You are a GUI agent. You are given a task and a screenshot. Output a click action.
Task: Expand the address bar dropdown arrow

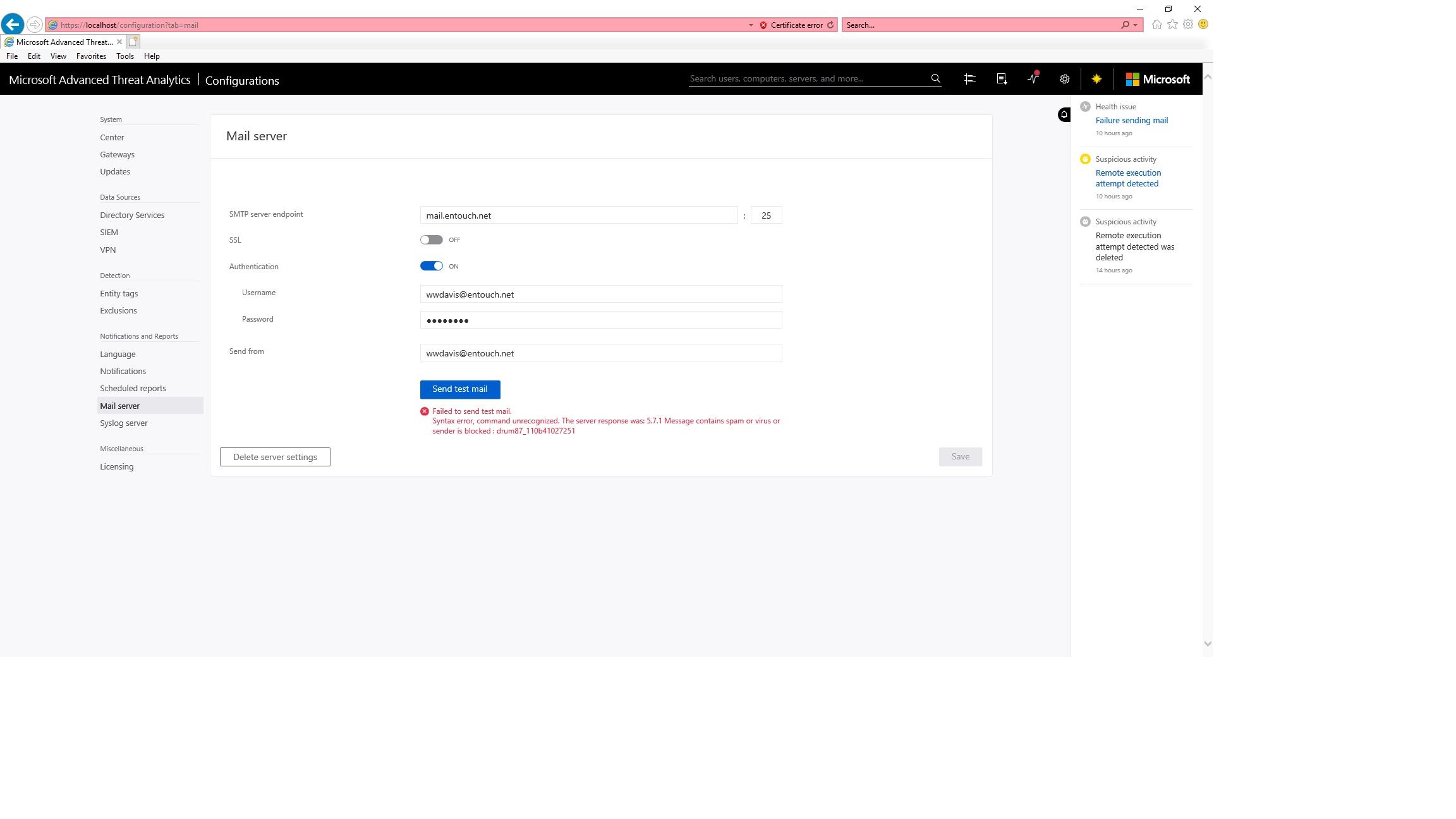point(751,25)
